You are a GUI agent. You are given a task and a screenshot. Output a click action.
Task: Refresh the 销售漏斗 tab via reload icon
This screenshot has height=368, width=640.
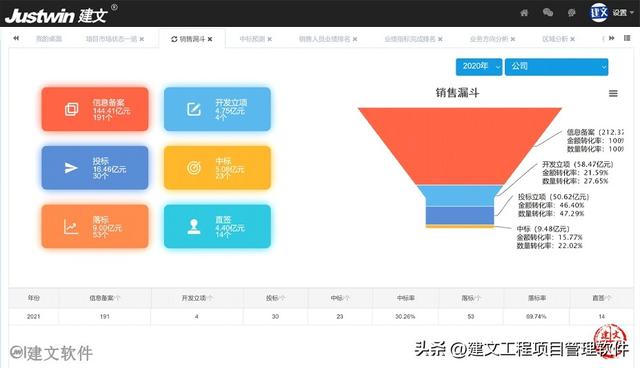pos(174,39)
